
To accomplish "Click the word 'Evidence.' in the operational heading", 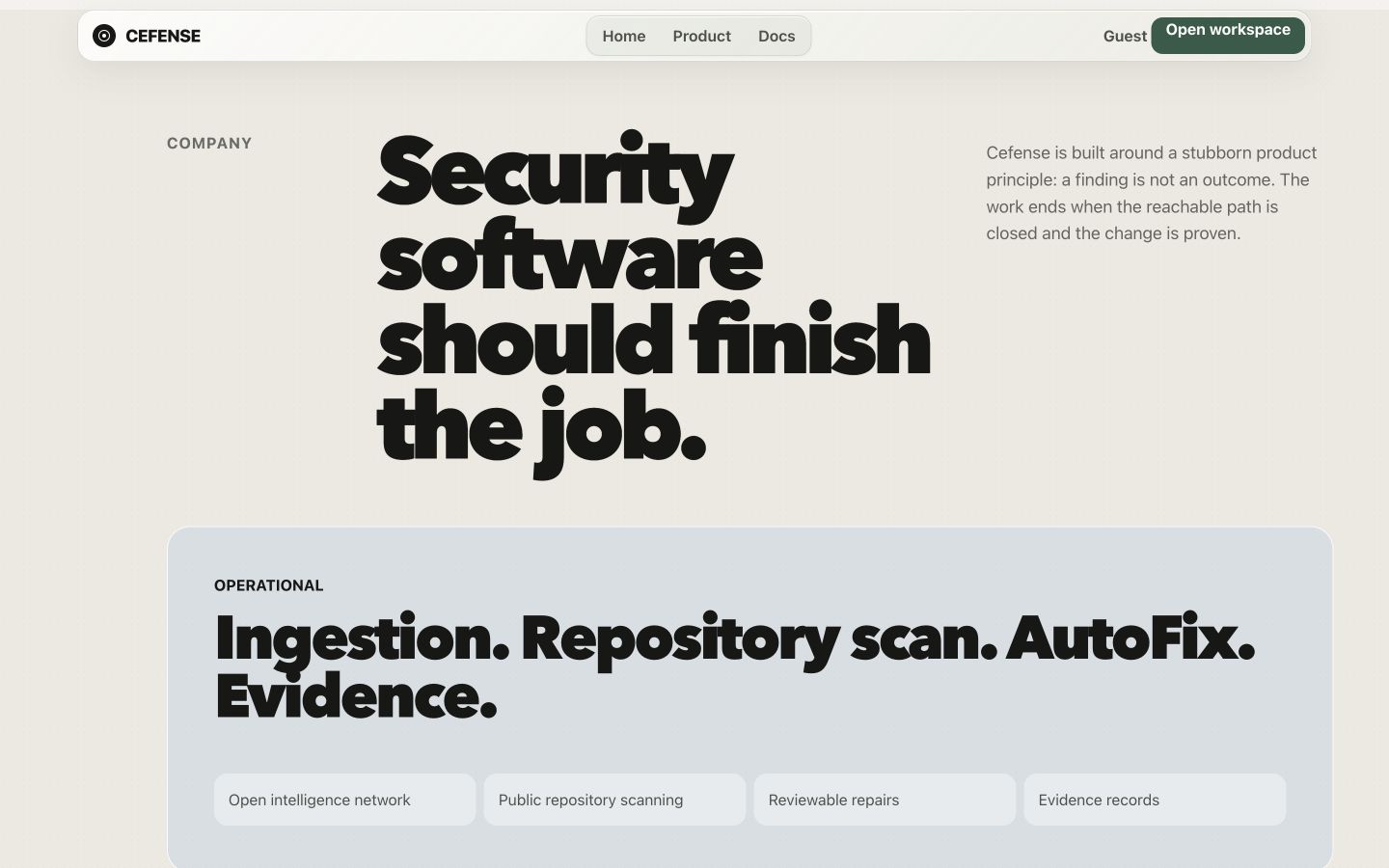I will 356,696.
